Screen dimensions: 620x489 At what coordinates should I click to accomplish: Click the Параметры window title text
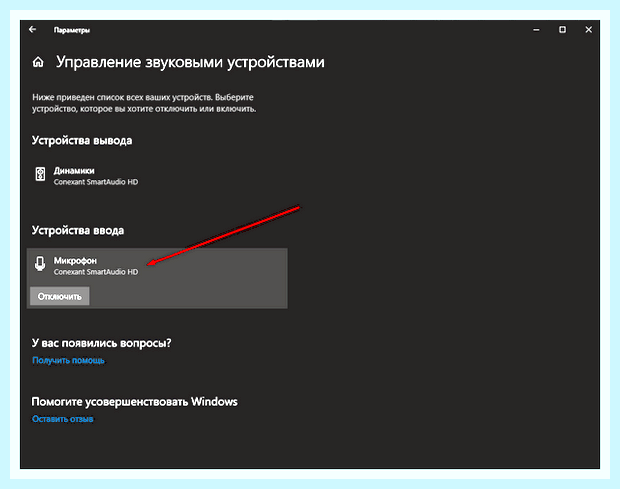click(x=72, y=30)
